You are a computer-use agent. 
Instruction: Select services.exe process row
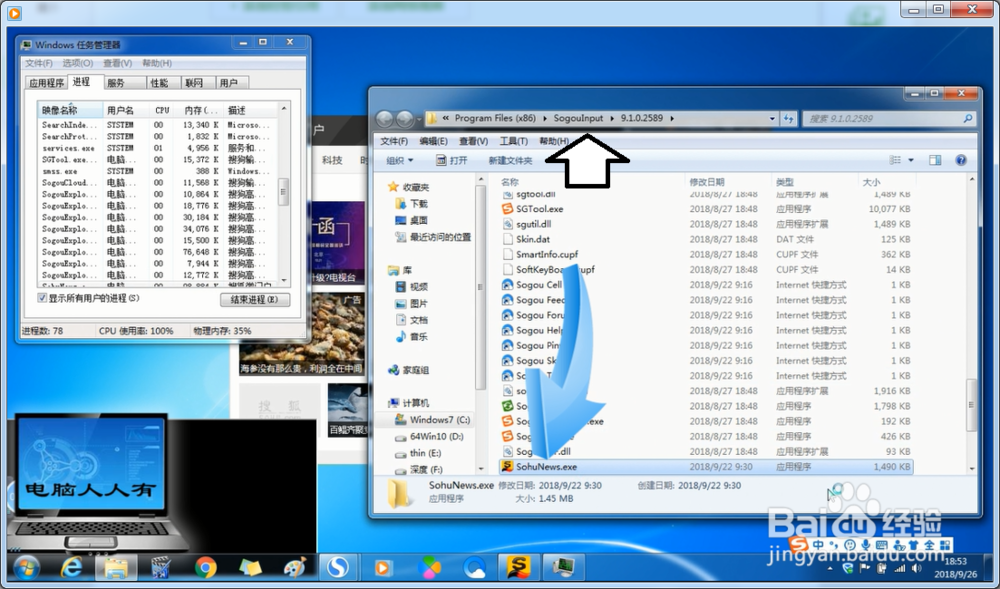click(157, 148)
